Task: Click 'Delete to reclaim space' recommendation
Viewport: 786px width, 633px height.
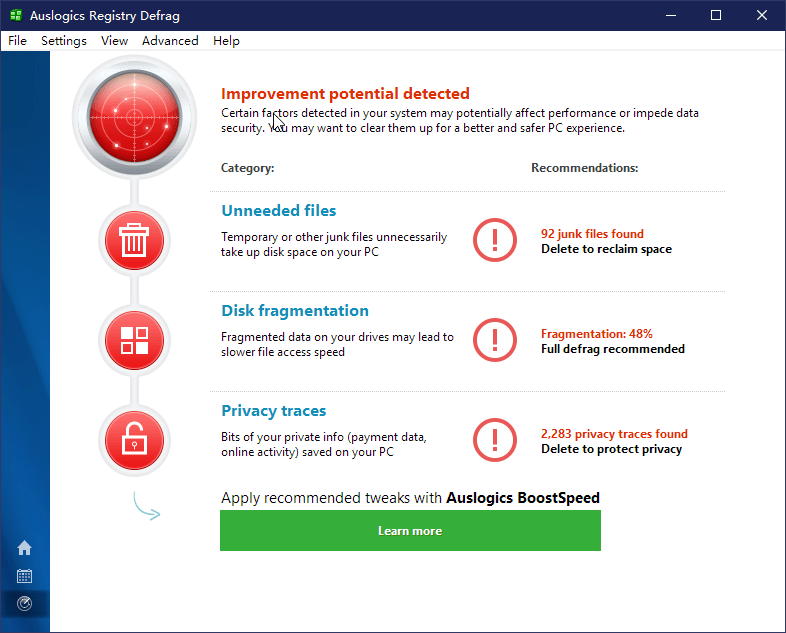Action: point(606,249)
